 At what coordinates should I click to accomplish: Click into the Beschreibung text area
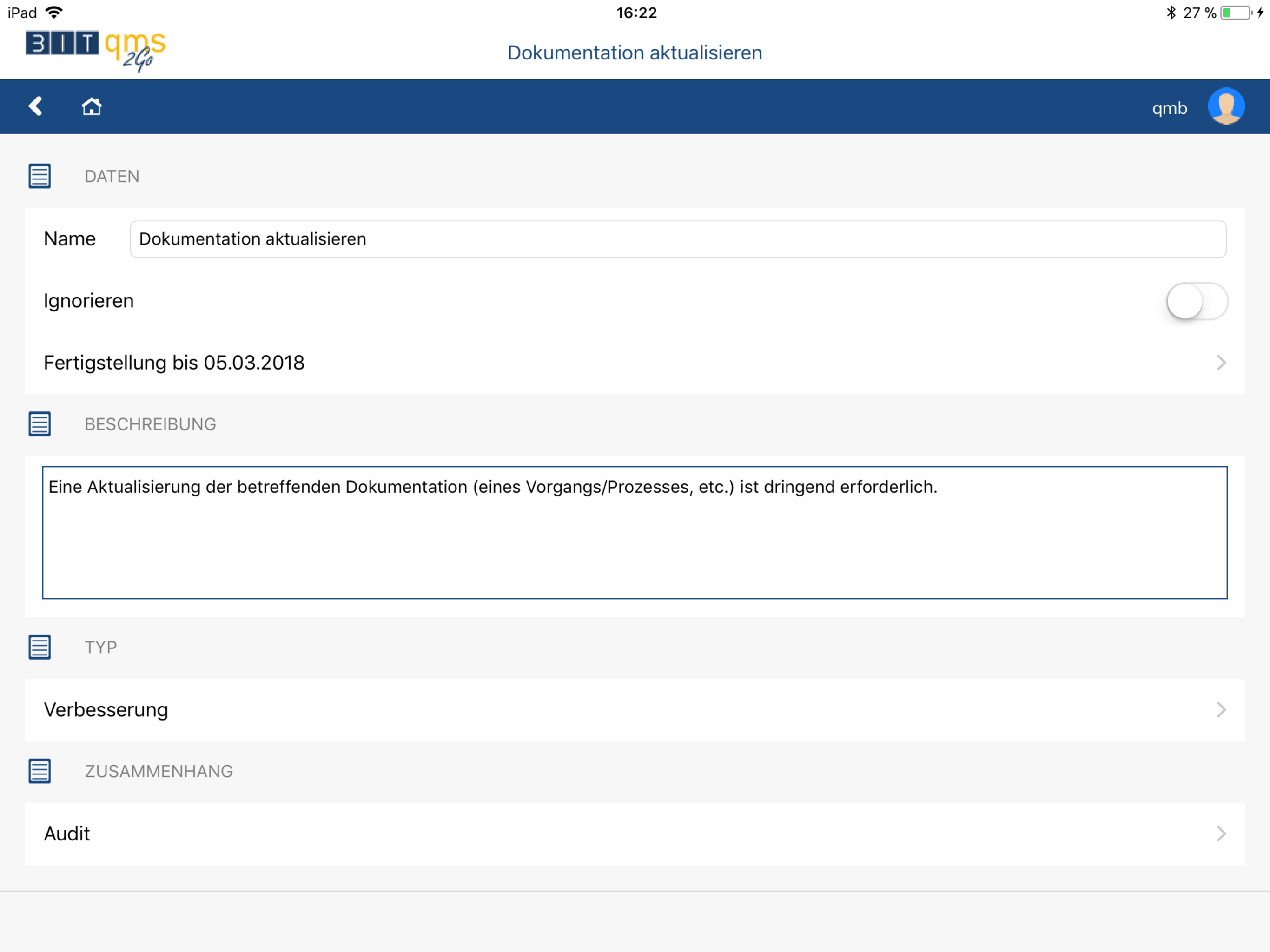click(x=635, y=532)
